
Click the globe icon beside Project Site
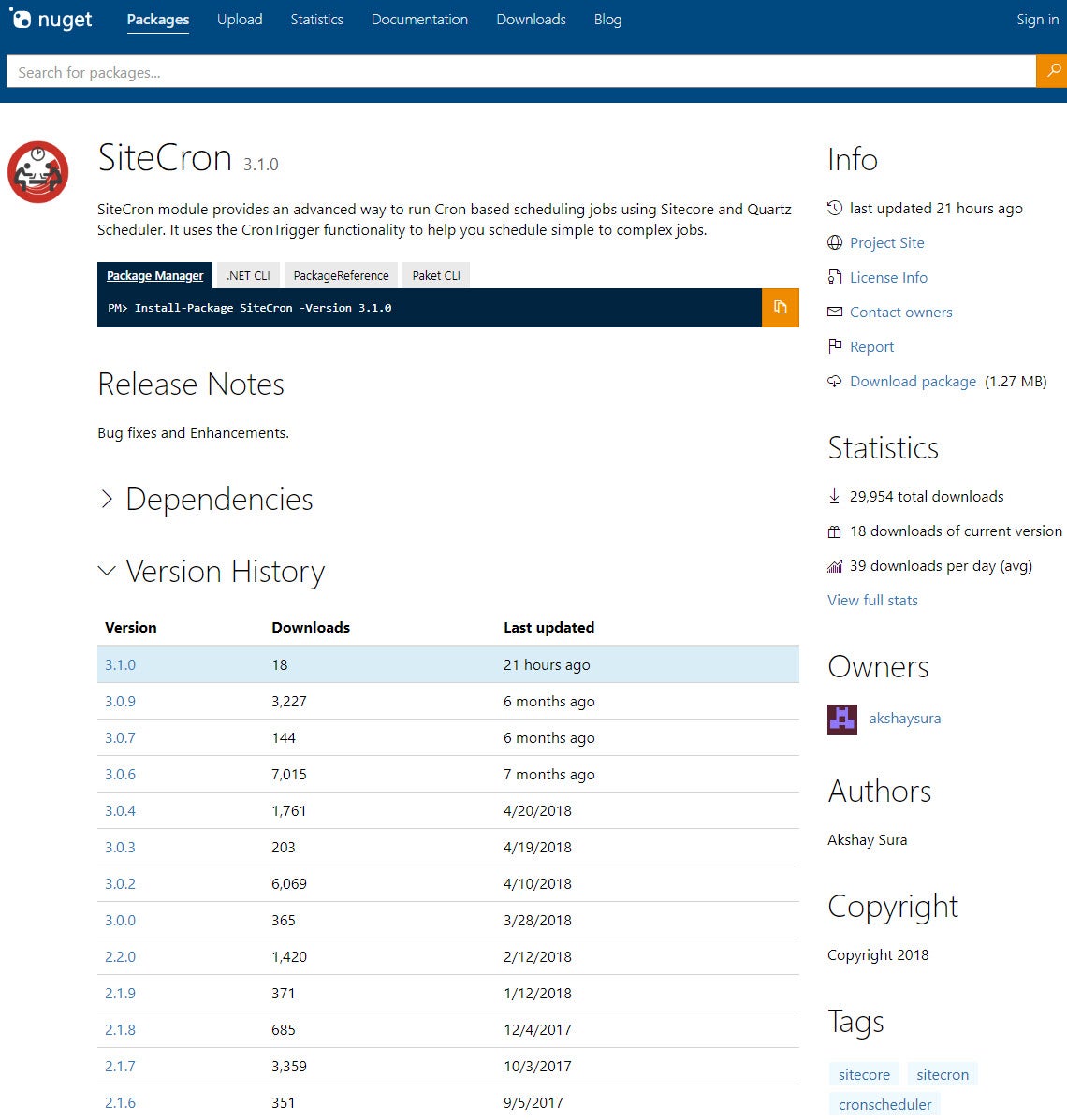coord(835,243)
